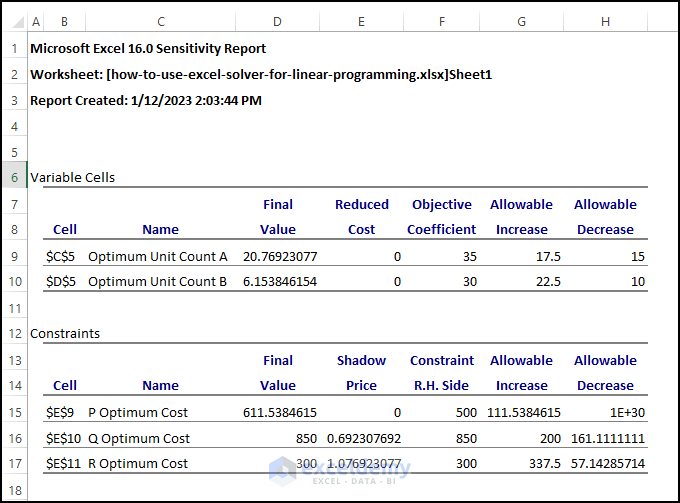The image size is (680, 503).
Task: Select column C header
Action: [x=161, y=22]
